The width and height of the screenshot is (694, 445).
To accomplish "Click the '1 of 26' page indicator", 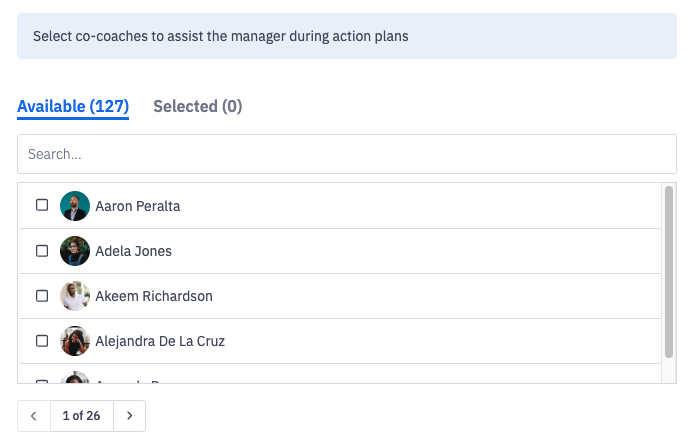I will pos(81,416).
